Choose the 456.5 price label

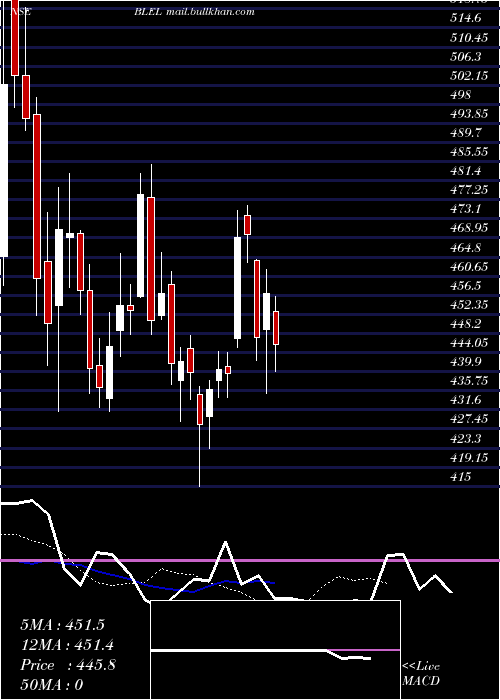[466, 285]
